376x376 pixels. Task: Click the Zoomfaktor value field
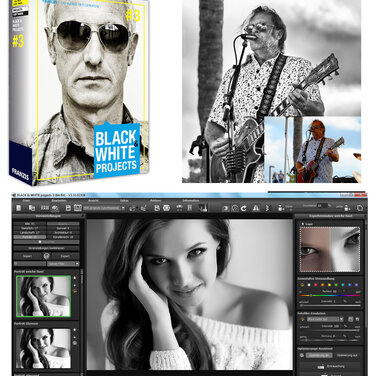pos(321,206)
